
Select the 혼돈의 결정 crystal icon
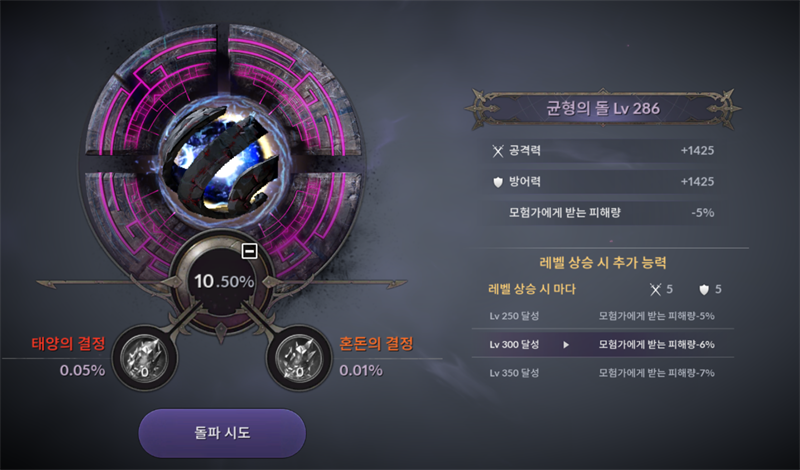tap(299, 358)
